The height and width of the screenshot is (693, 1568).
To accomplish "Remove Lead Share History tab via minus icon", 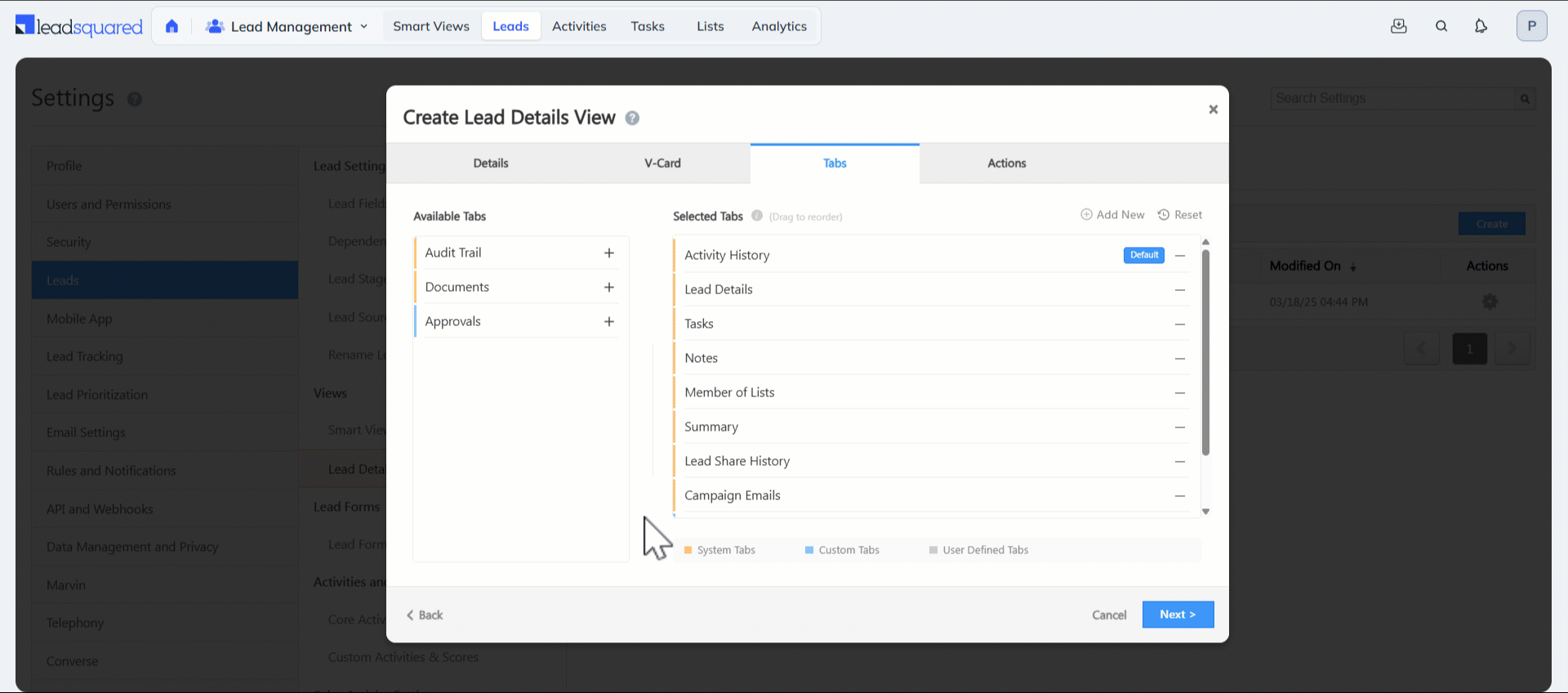I will click(1180, 462).
